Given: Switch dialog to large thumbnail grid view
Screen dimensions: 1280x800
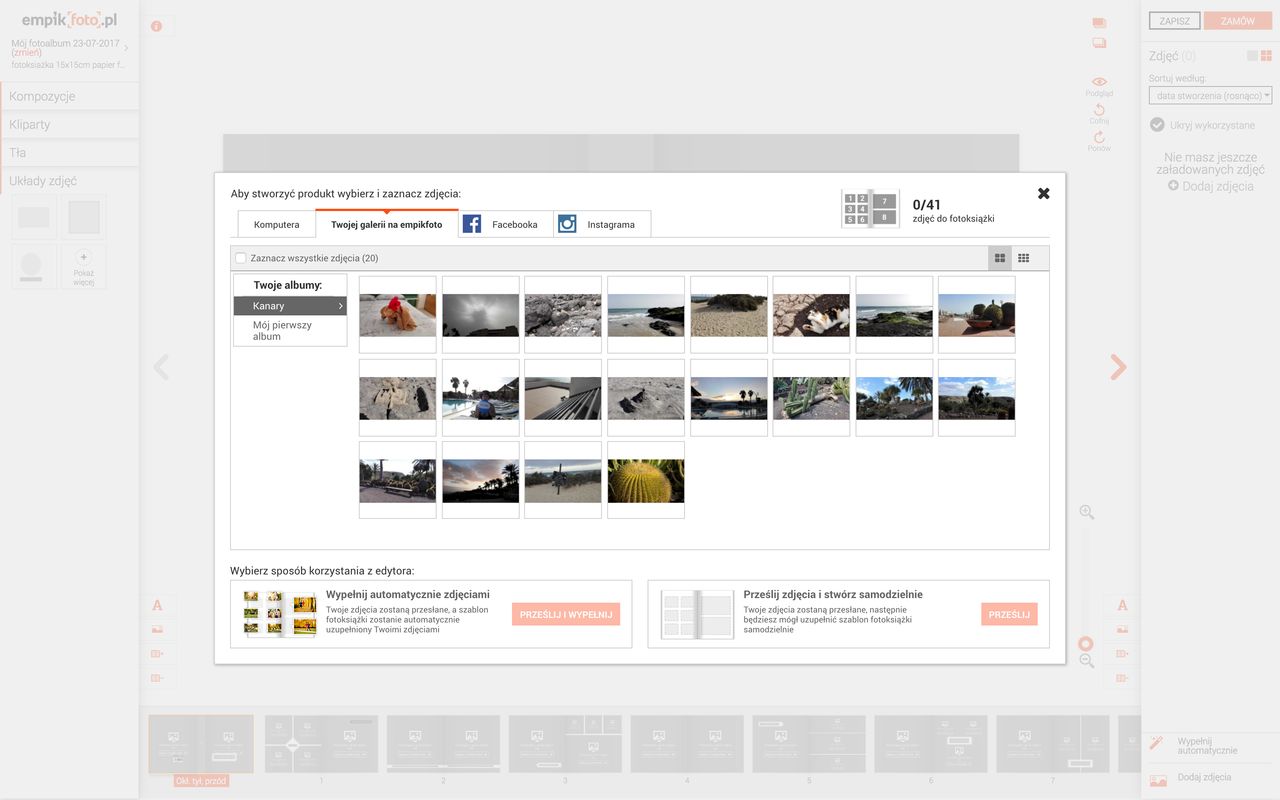Looking at the screenshot, I should click(x=999, y=258).
